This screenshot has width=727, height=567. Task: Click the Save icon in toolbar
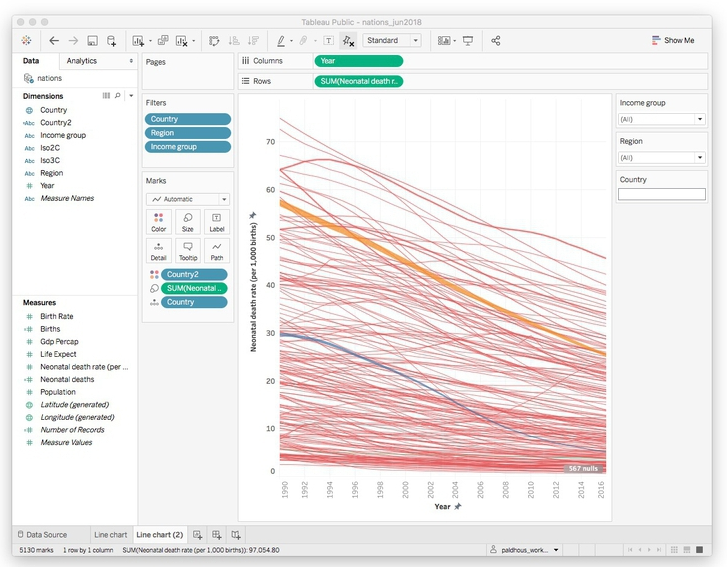(92, 41)
